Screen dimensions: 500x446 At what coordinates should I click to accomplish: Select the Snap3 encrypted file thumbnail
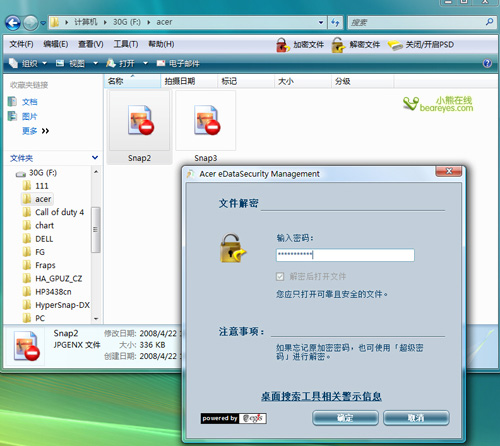(x=206, y=126)
